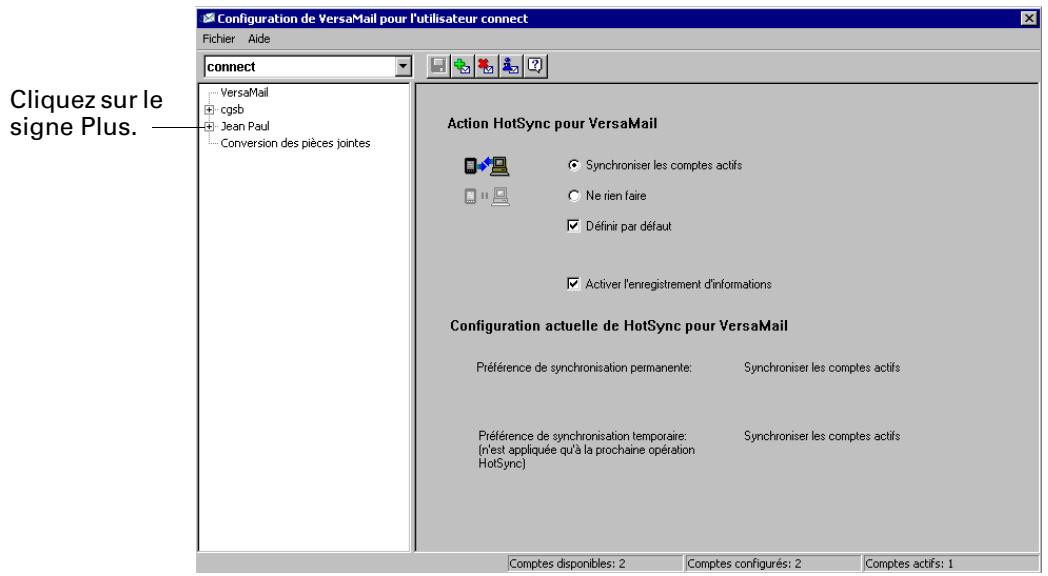Expand the cgsb account tree node
Viewport: 1048px width, 576px height.
209,110
